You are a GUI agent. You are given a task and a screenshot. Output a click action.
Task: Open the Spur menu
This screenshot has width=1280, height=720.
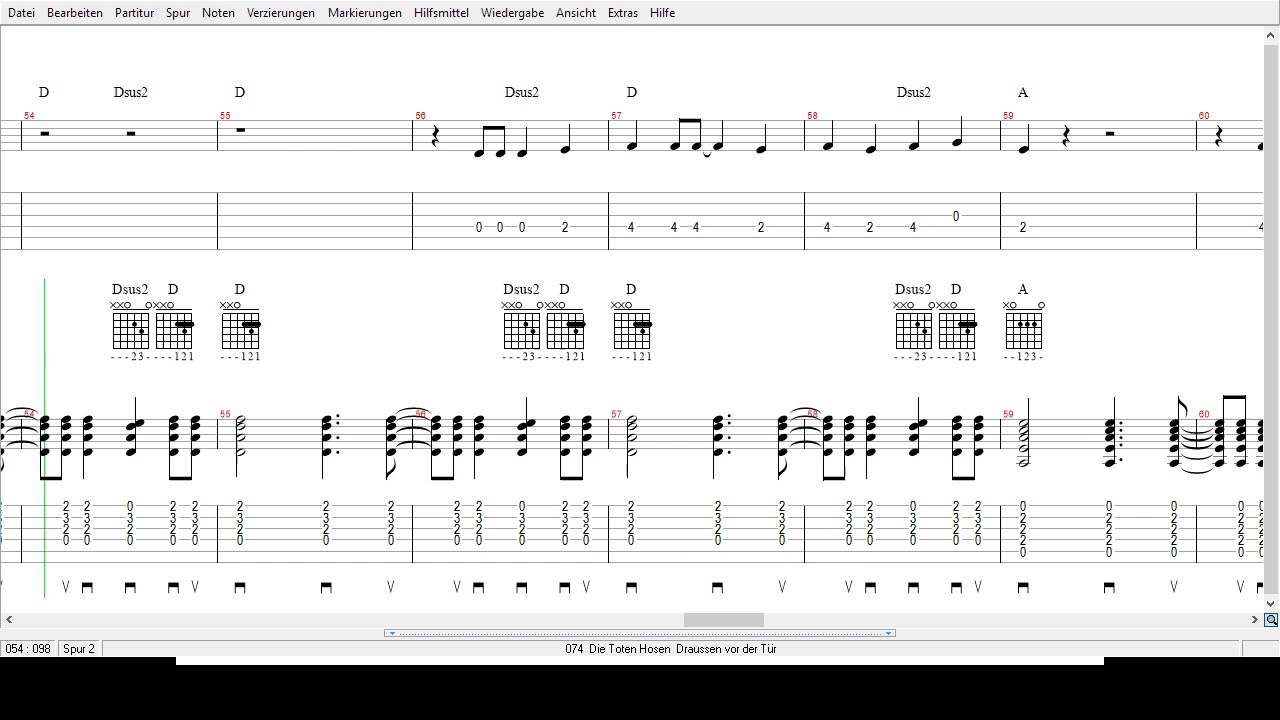click(178, 13)
